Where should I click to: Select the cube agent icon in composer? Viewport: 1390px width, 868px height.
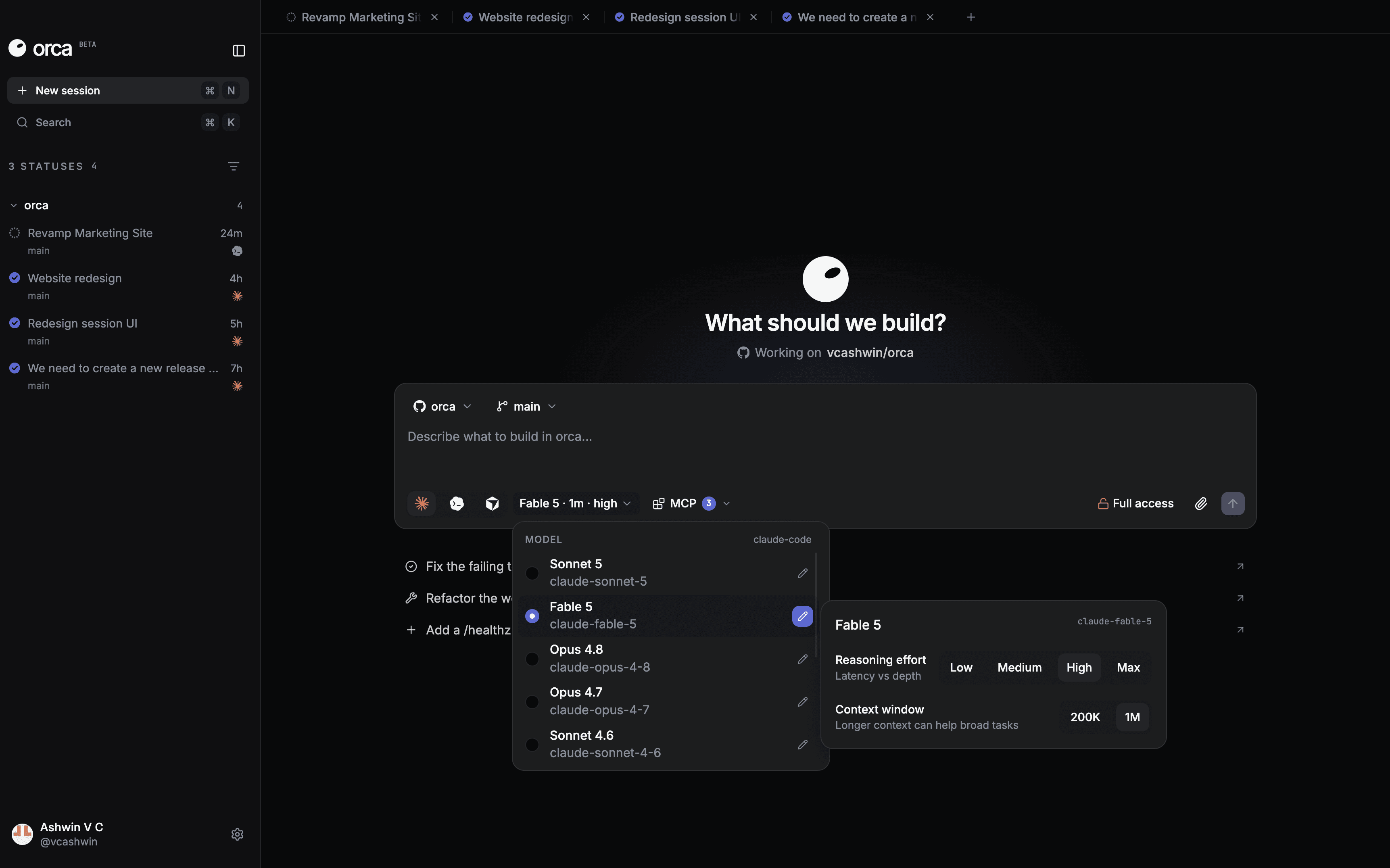pos(492,503)
